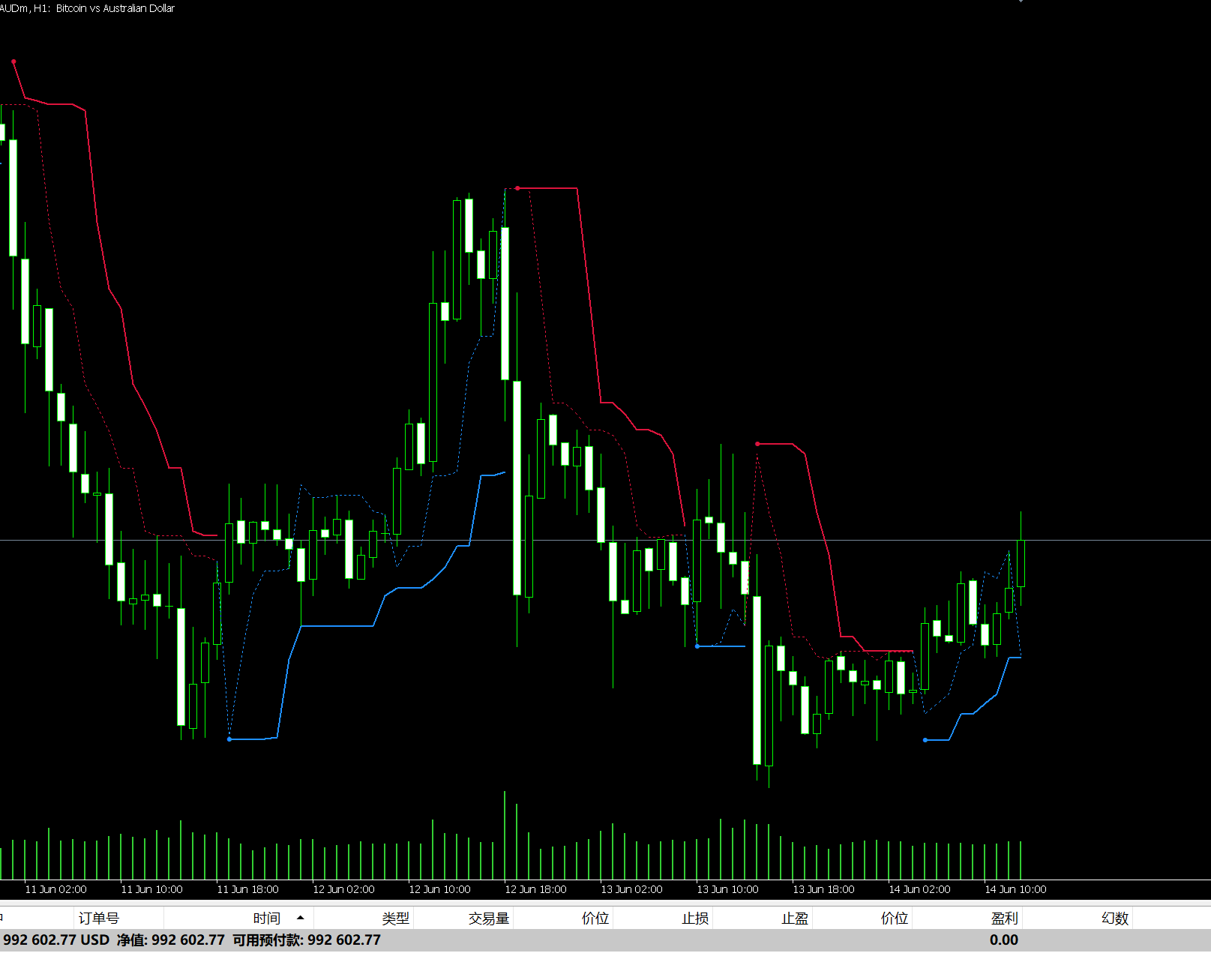The image size is (1211, 980).
Task: Click the latest candlestick on the price line
Action: 1021,563
